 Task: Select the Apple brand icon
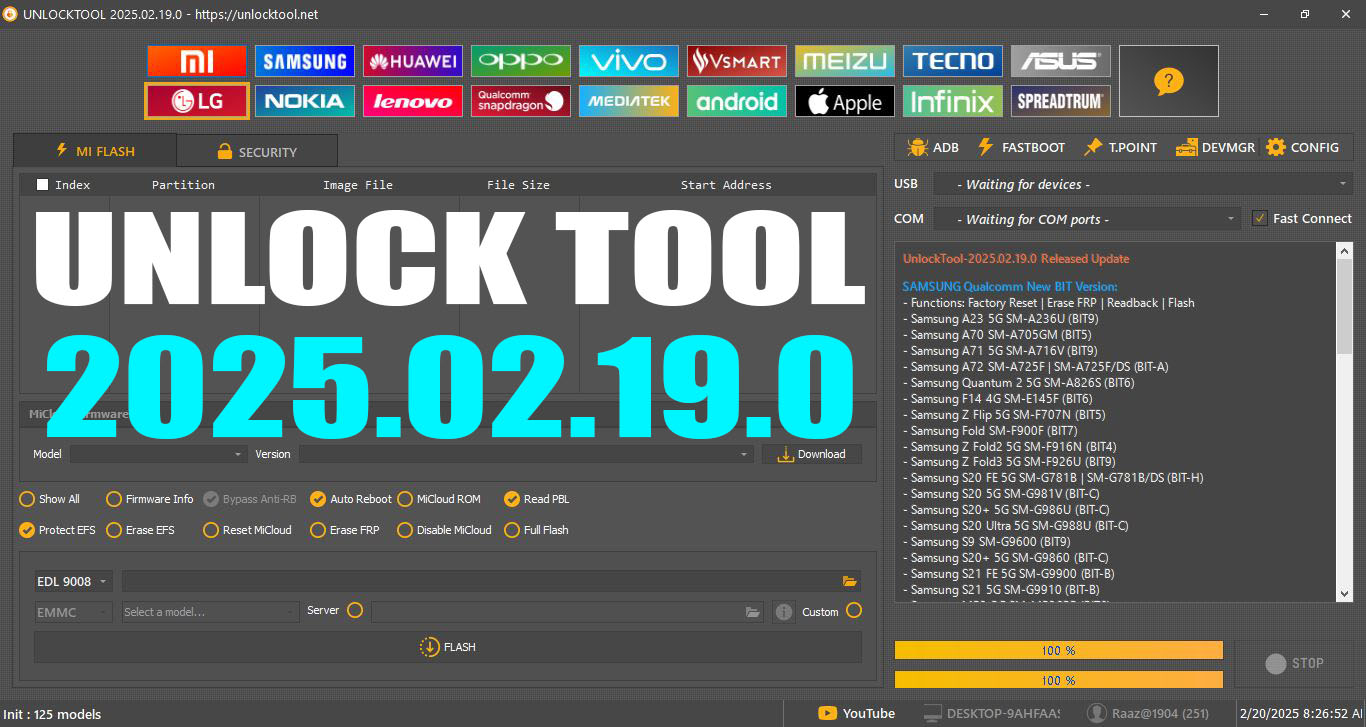[x=845, y=101]
